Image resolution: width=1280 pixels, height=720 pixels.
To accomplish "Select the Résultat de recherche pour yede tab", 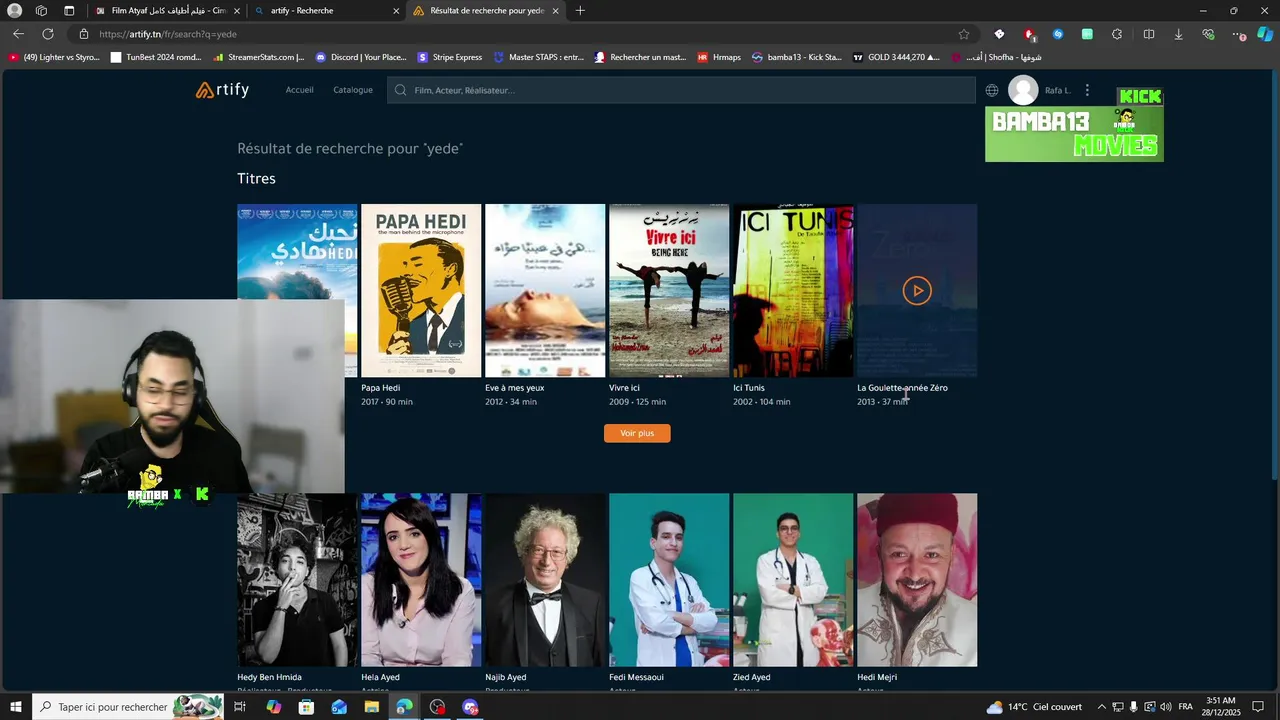I will point(485,11).
